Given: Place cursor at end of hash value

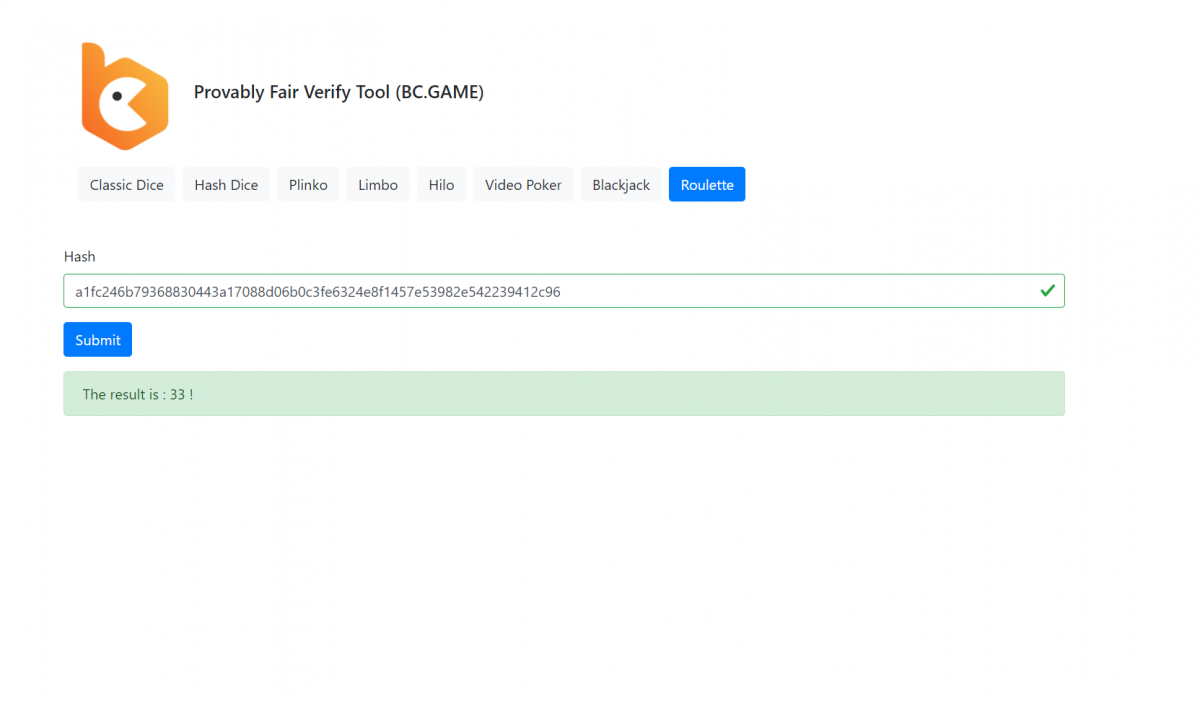Looking at the screenshot, I should click(x=561, y=291).
